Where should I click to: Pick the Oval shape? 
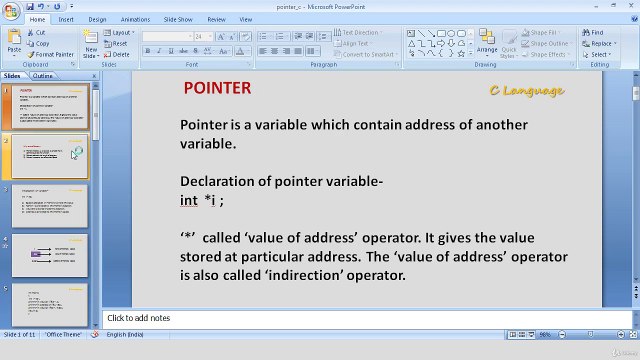[451, 33]
